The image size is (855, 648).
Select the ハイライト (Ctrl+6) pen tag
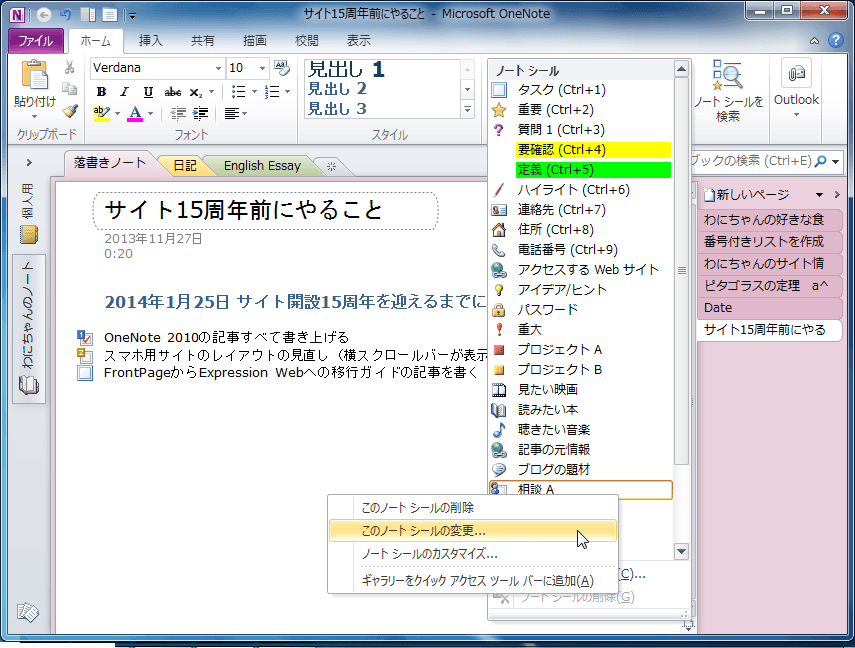pyautogui.click(x=581, y=190)
